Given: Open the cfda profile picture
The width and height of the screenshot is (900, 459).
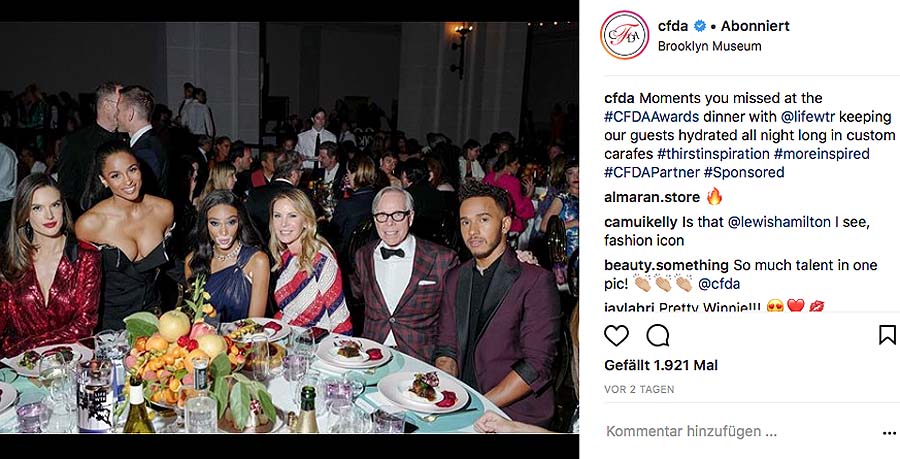Looking at the screenshot, I should tap(624, 35).
